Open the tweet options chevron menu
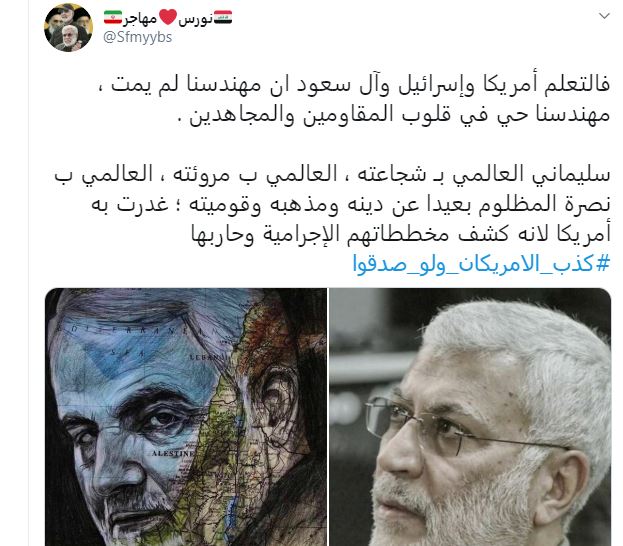The image size is (623, 546). 604,16
